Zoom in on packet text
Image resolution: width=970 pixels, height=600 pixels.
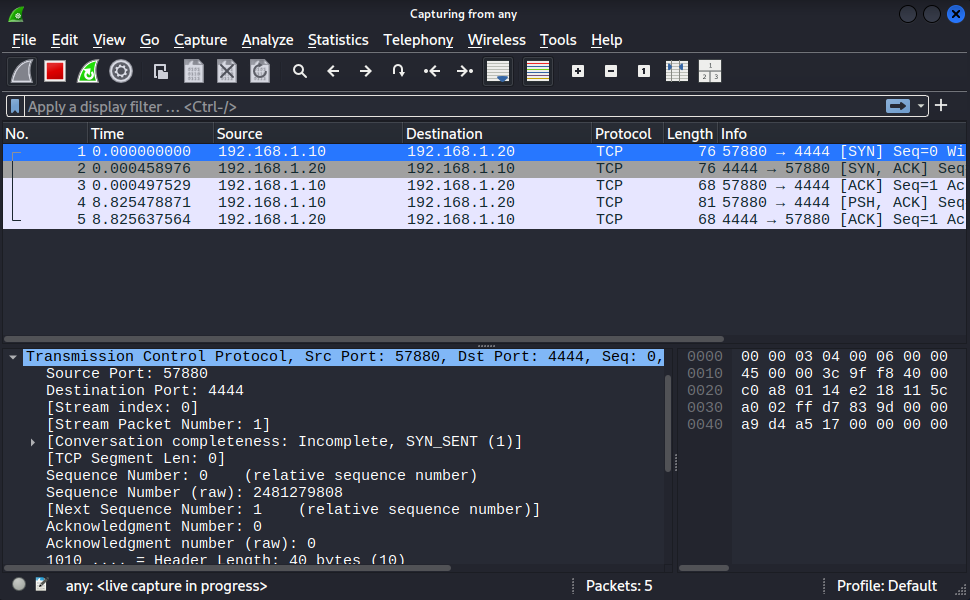[x=577, y=71]
